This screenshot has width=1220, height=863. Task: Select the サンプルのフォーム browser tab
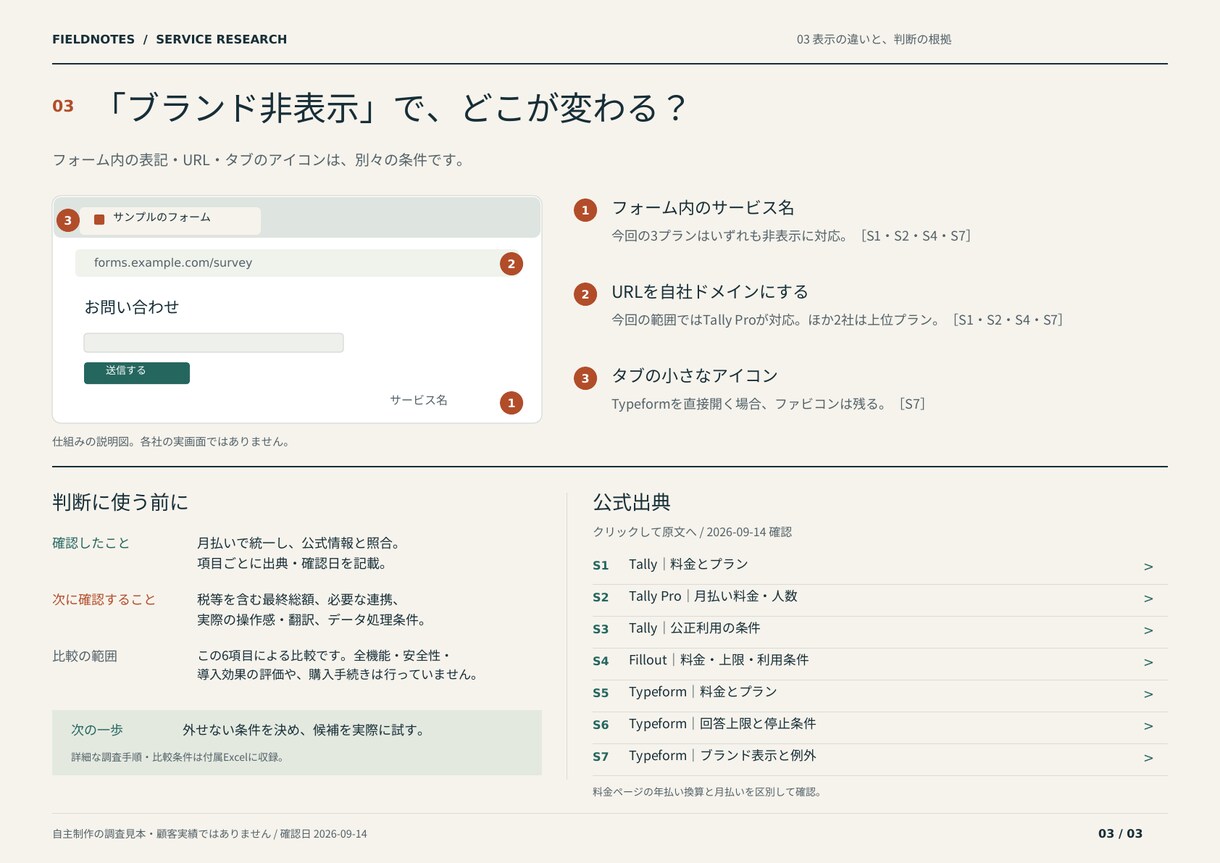171,220
